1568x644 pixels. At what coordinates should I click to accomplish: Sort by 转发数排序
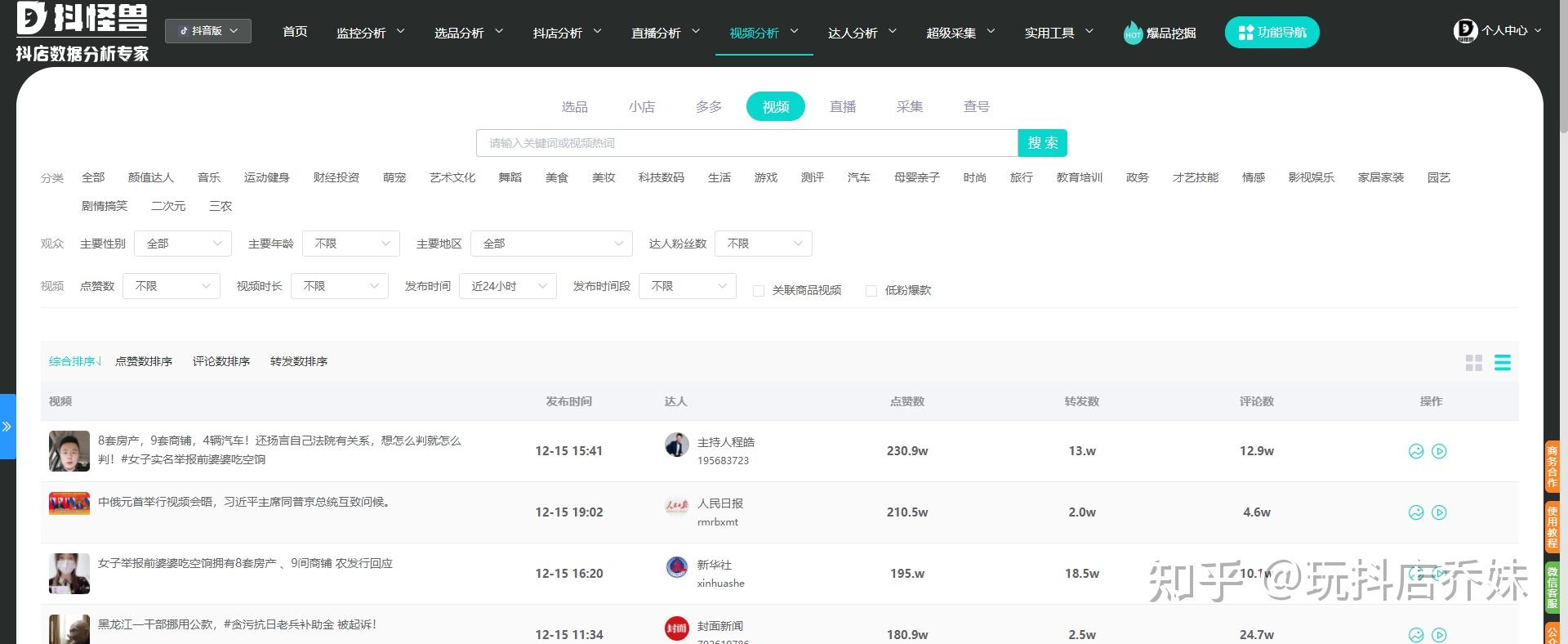click(x=299, y=361)
